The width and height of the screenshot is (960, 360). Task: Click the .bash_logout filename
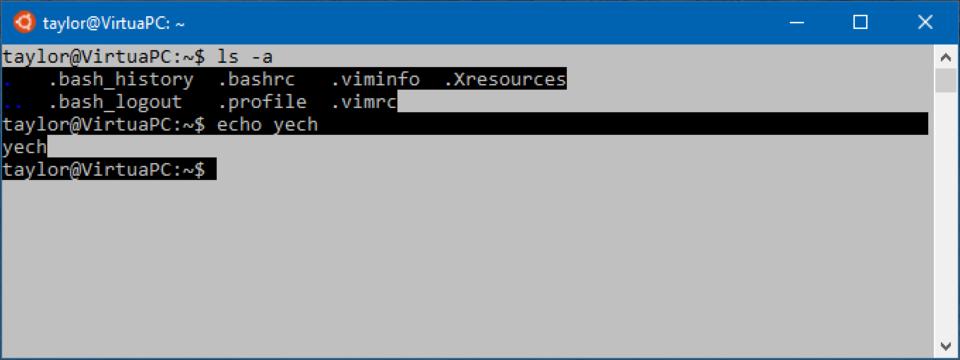[x=115, y=102]
